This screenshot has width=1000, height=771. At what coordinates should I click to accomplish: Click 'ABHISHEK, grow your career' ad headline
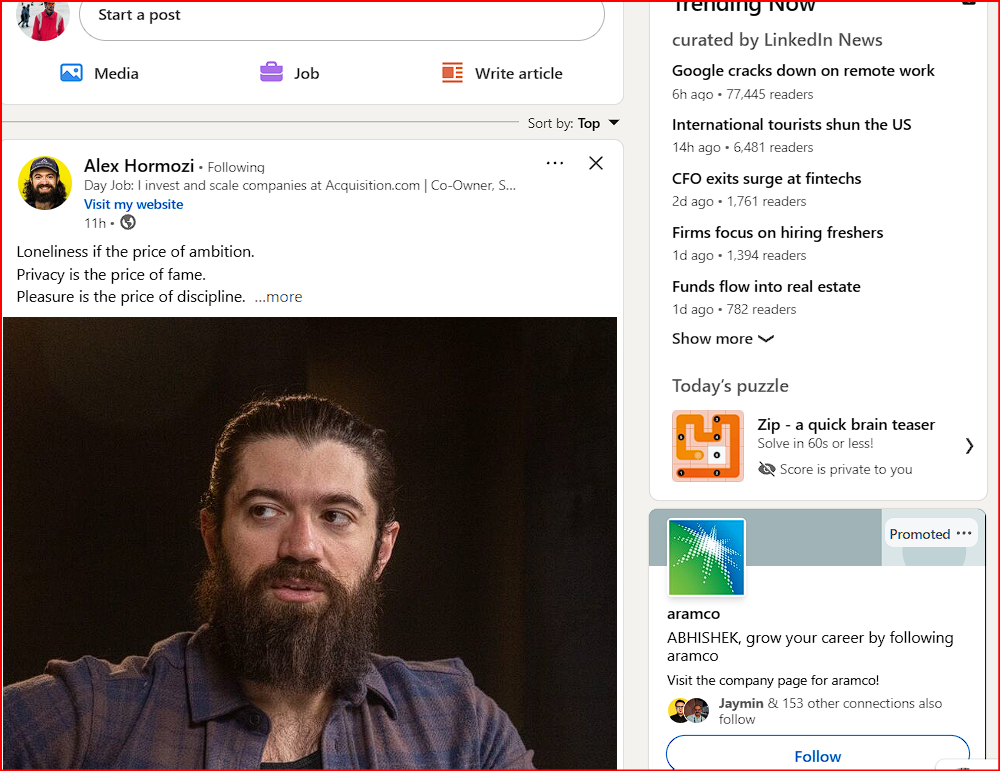pyautogui.click(x=810, y=647)
